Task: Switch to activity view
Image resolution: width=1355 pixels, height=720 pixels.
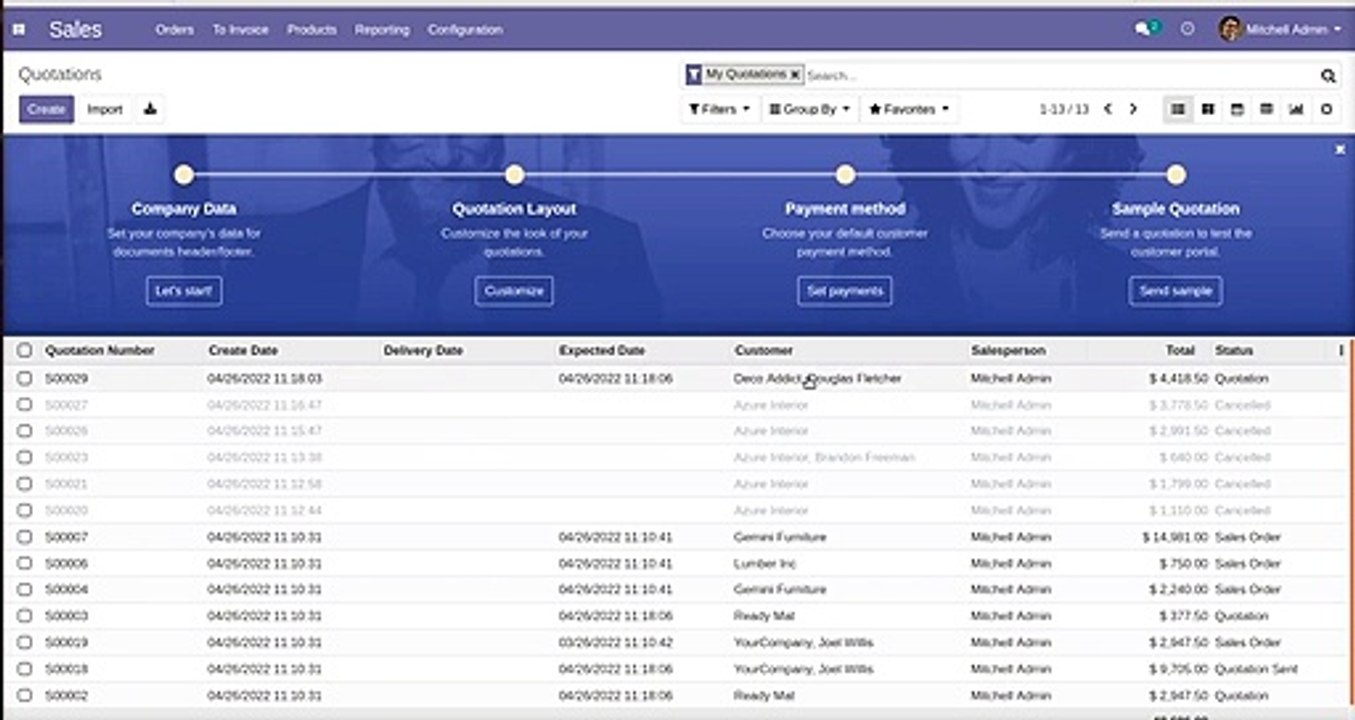Action: point(1327,109)
